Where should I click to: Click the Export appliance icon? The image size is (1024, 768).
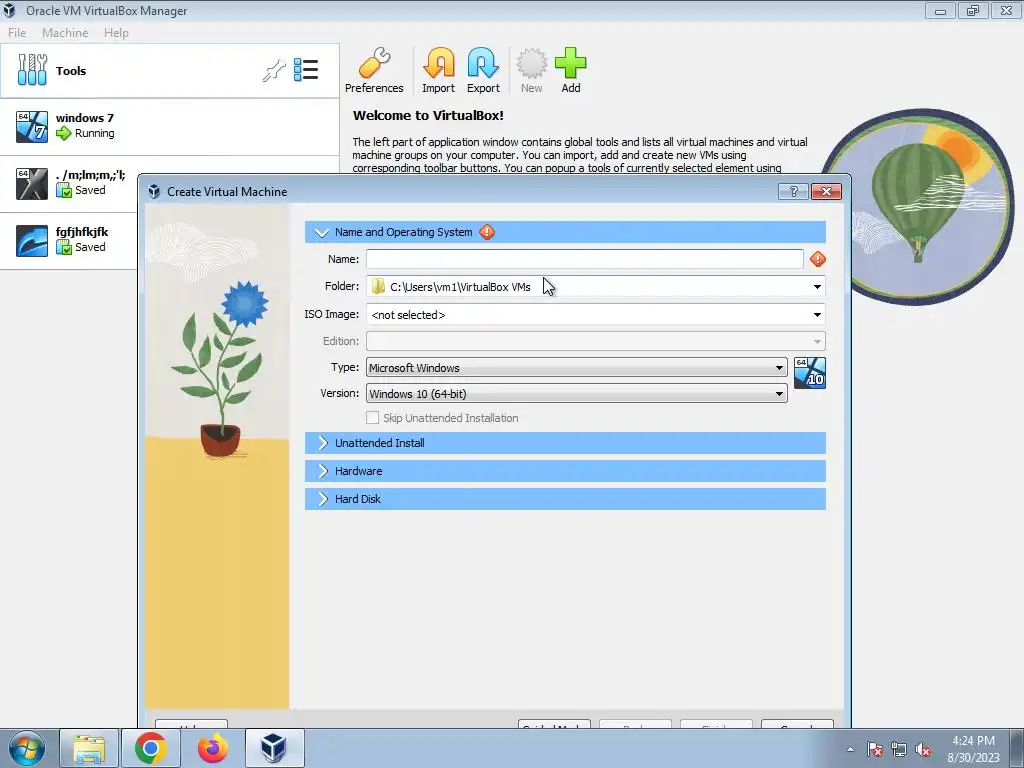point(483,71)
